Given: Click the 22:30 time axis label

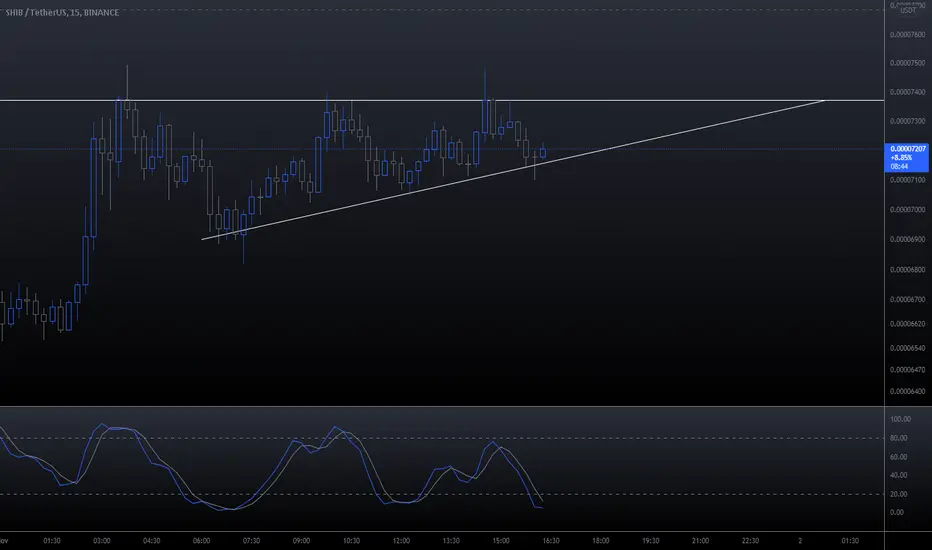Looking at the screenshot, I should (x=751, y=541).
